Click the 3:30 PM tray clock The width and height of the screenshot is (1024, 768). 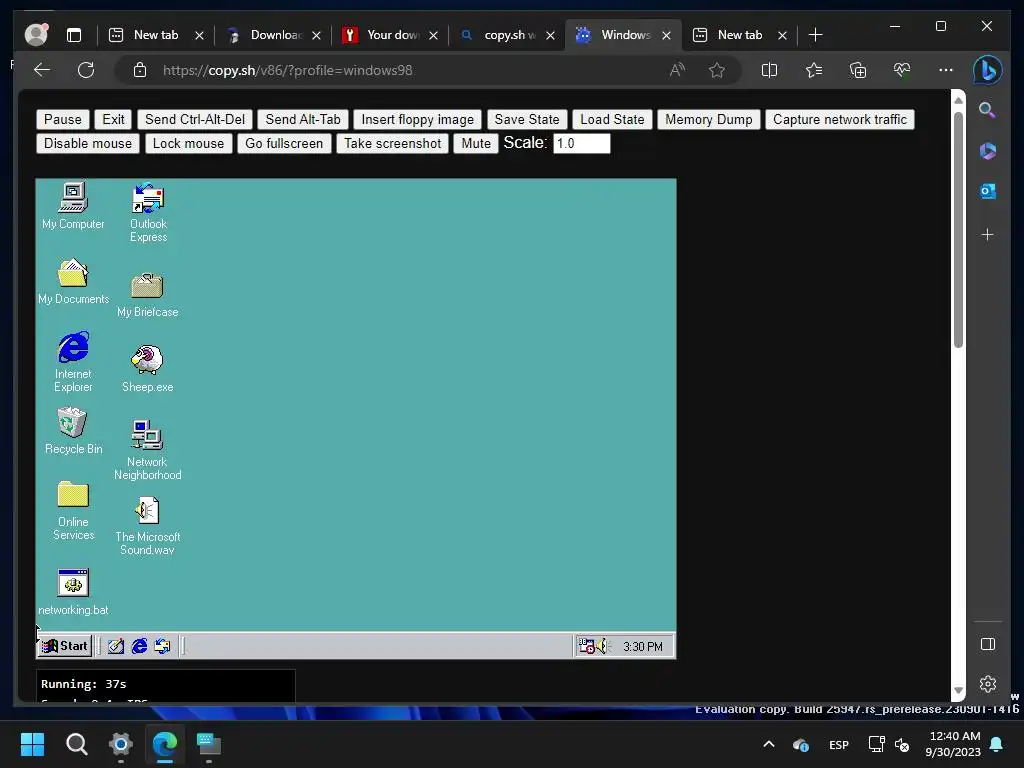point(643,647)
